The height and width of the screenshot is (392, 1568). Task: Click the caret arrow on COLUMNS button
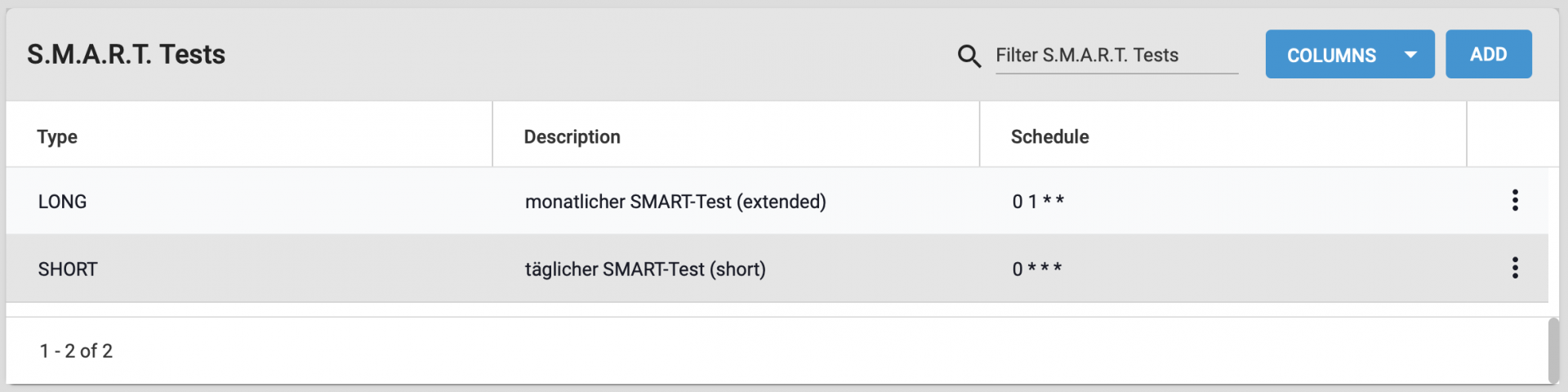(1410, 55)
